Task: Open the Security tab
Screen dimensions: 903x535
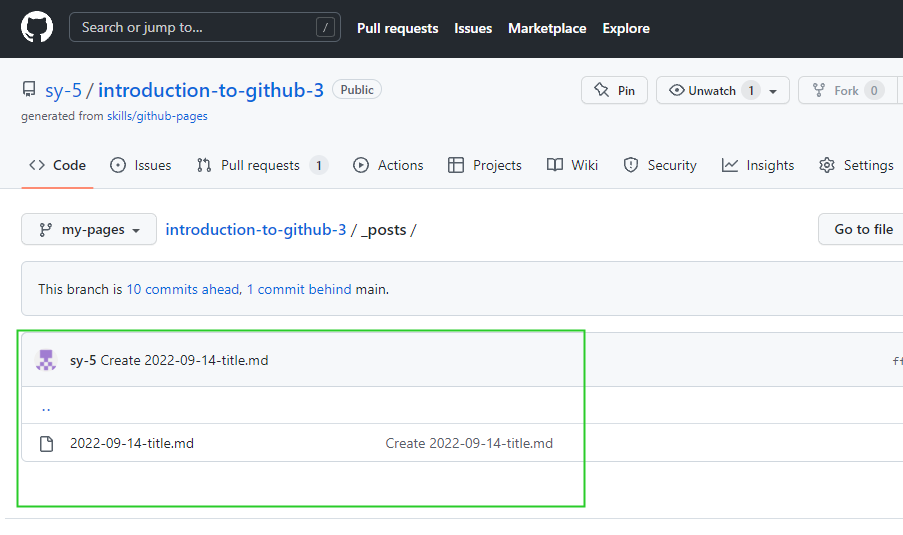Action: (x=660, y=165)
